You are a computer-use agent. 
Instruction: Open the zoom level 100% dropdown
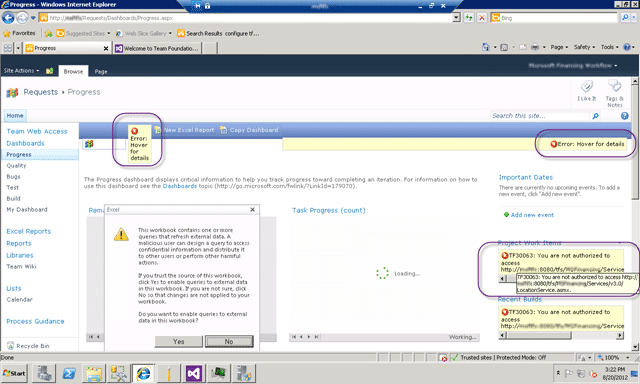[613, 357]
